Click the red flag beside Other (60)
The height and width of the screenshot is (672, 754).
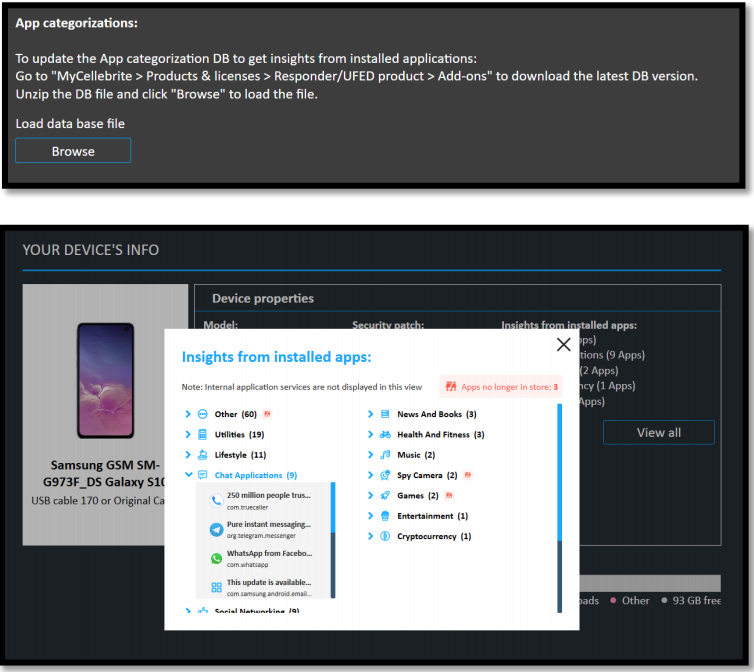(268, 414)
